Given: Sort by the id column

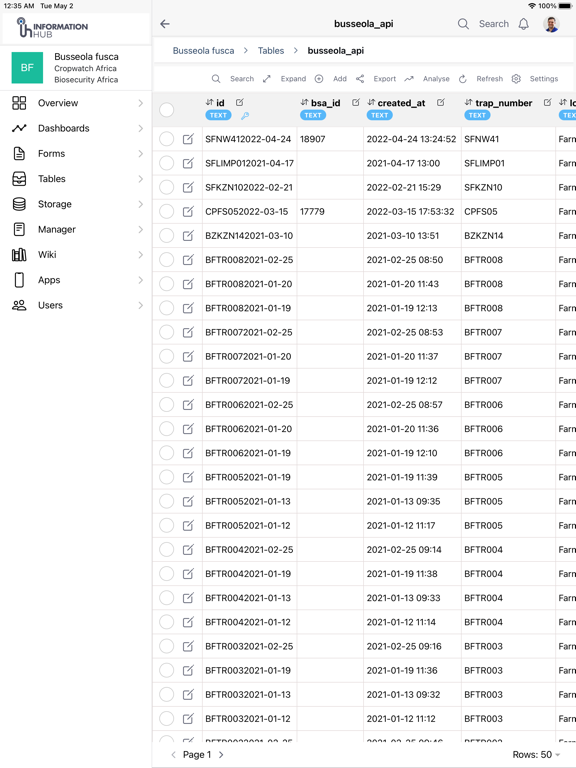Looking at the screenshot, I should [x=210, y=102].
